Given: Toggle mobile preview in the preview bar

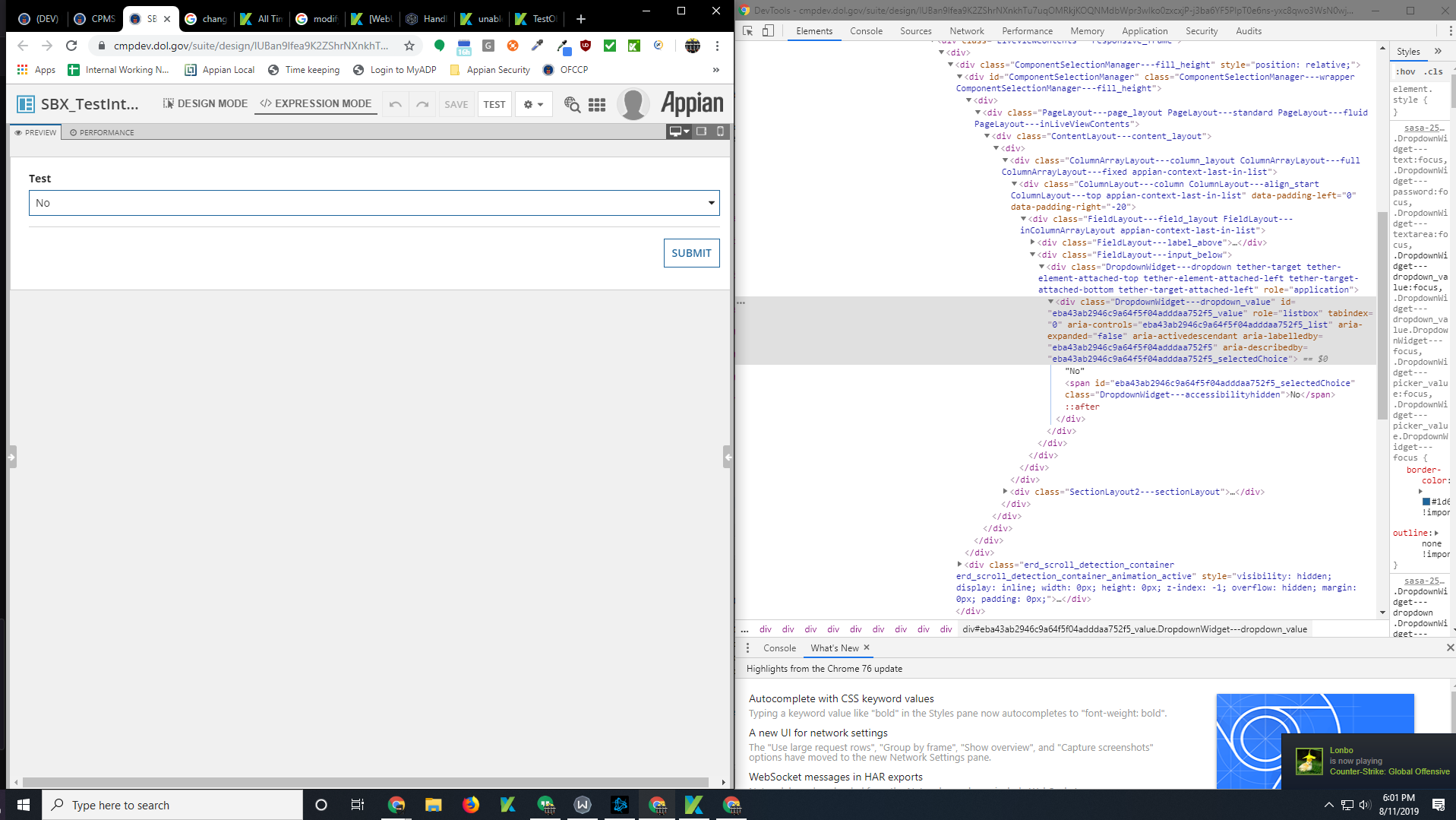Looking at the screenshot, I should pyautogui.click(x=719, y=131).
